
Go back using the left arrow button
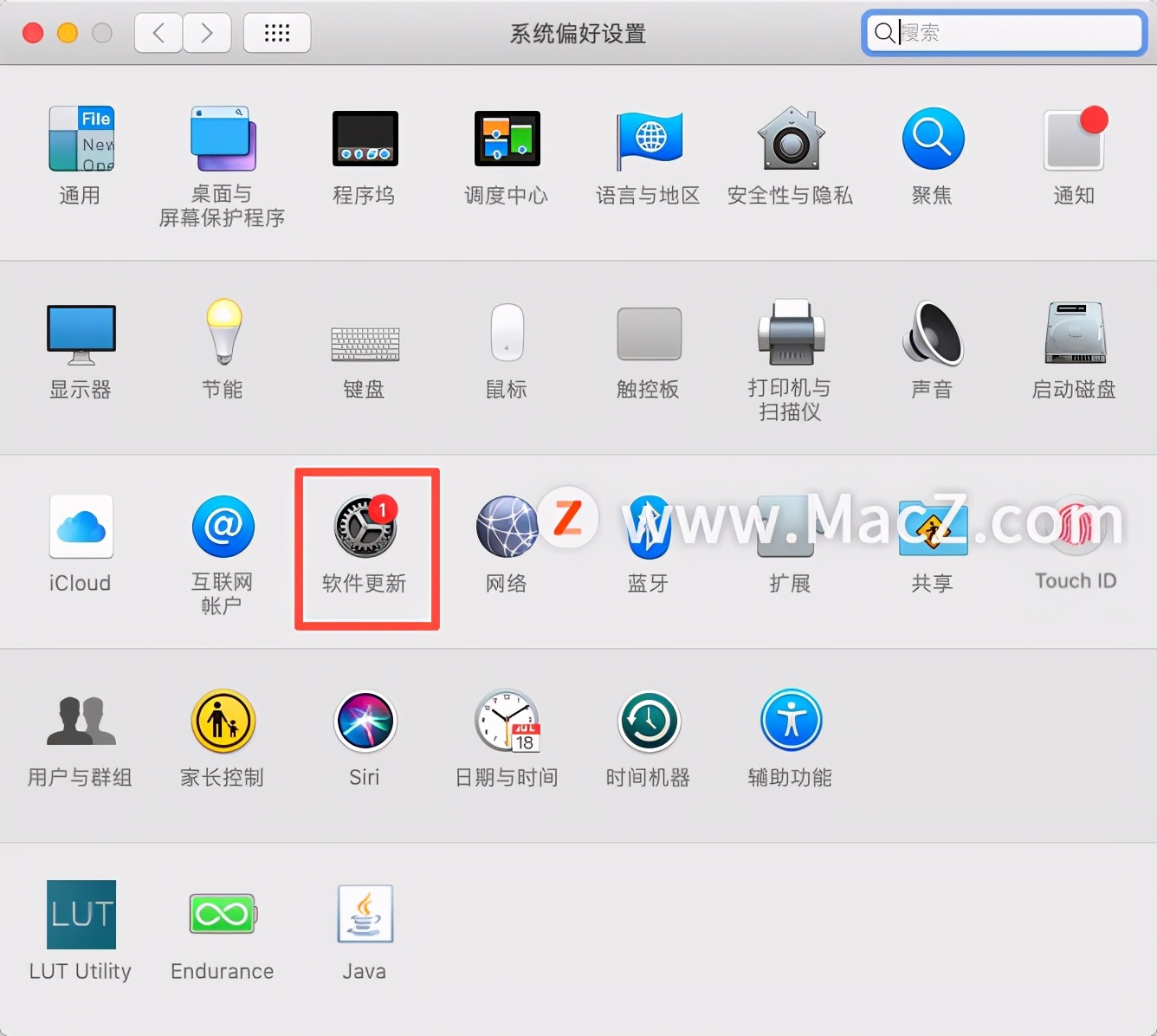point(158,32)
